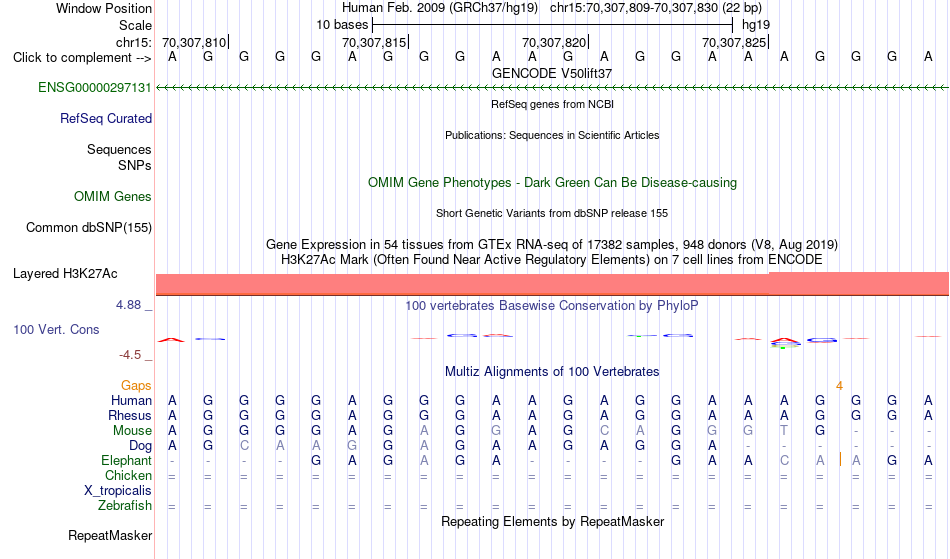Click the Layered H3K27Ac track label
This screenshot has height=559, width=950.
pyautogui.click(x=65, y=274)
